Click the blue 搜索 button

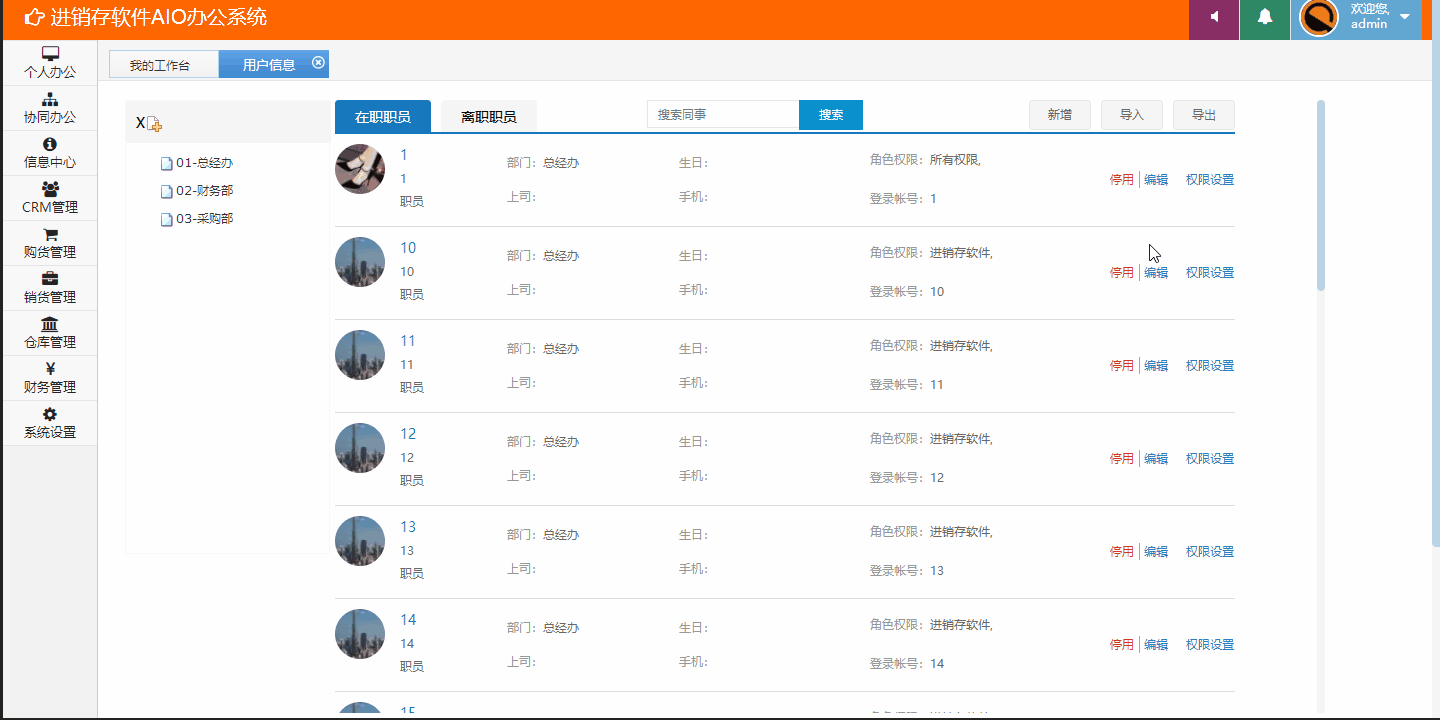tap(831, 115)
